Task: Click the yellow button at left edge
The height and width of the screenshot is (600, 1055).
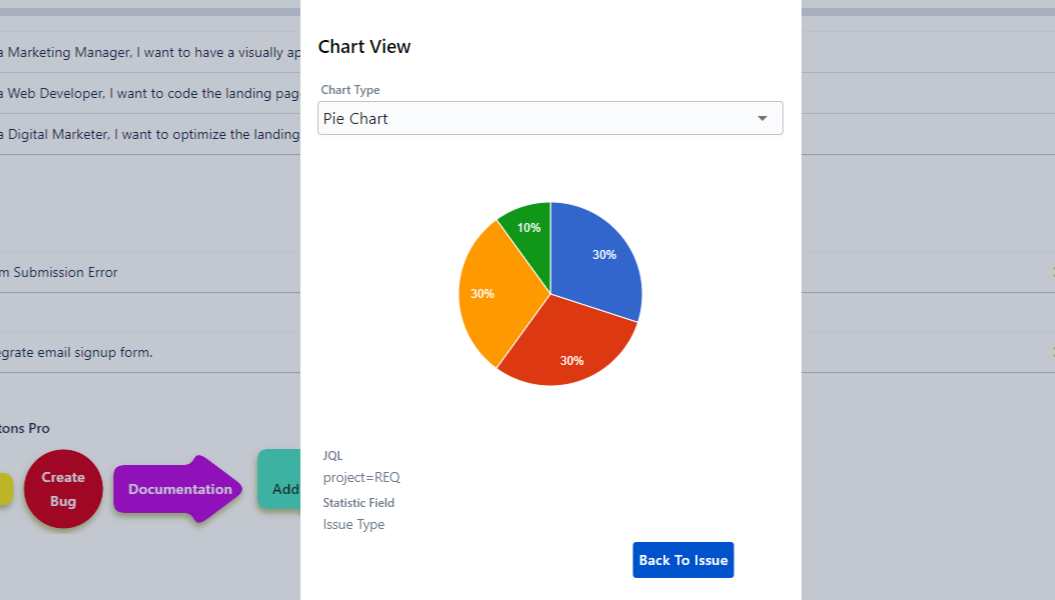Action: pyautogui.click(x=5, y=489)
